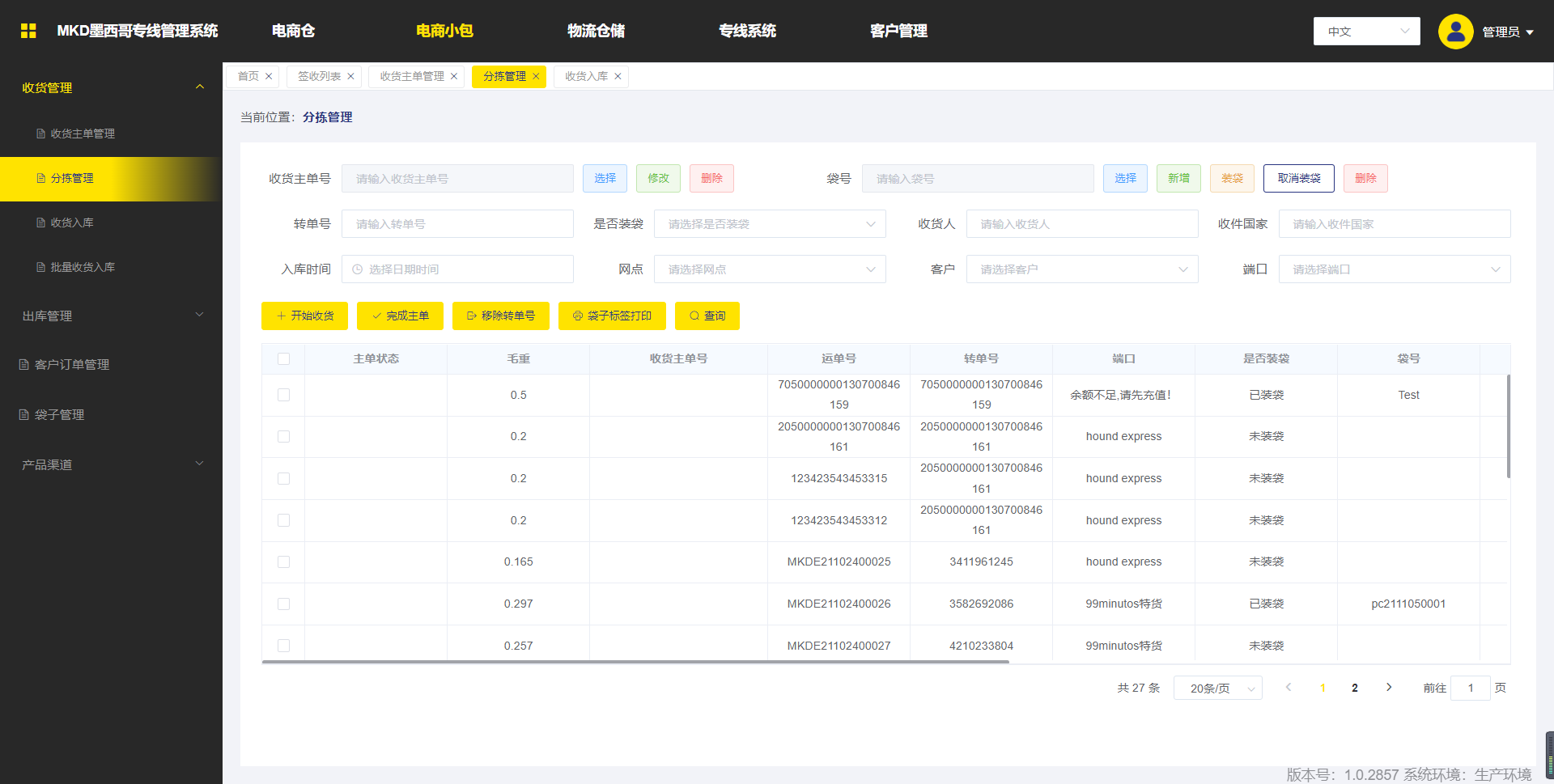Close the 收货入库 tab

(618, 77)
